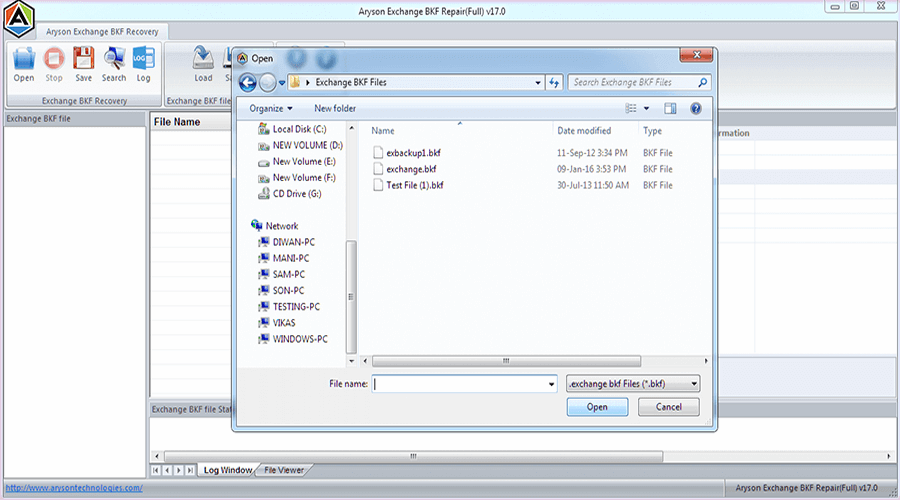Change the view with the view icon
Viewport: 900px width, 500px height.
pos(631,108)
